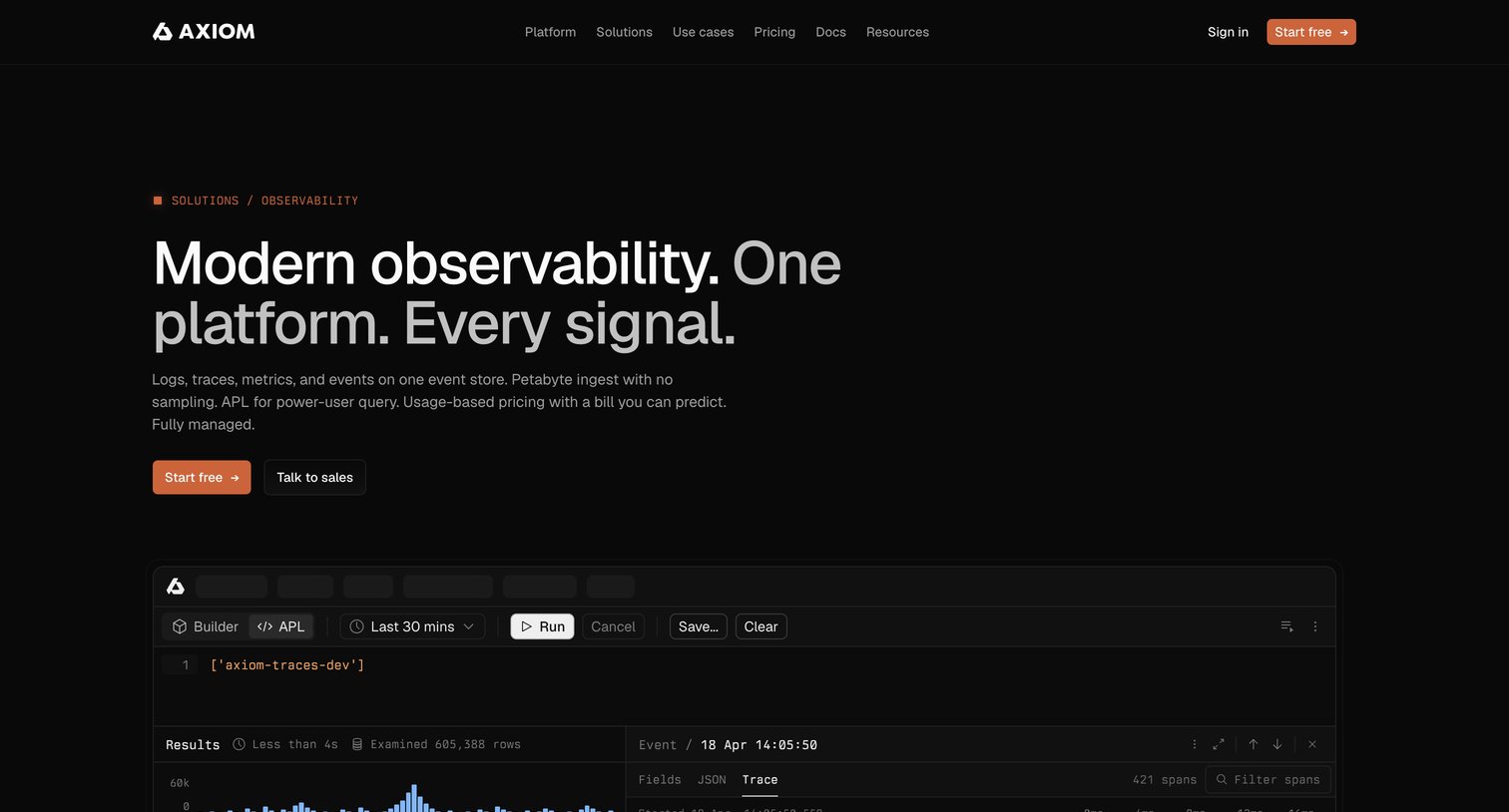The height and width of the screenshot is (812, 1509).
Task: Click the Save... button
Action: pos(698,626)
